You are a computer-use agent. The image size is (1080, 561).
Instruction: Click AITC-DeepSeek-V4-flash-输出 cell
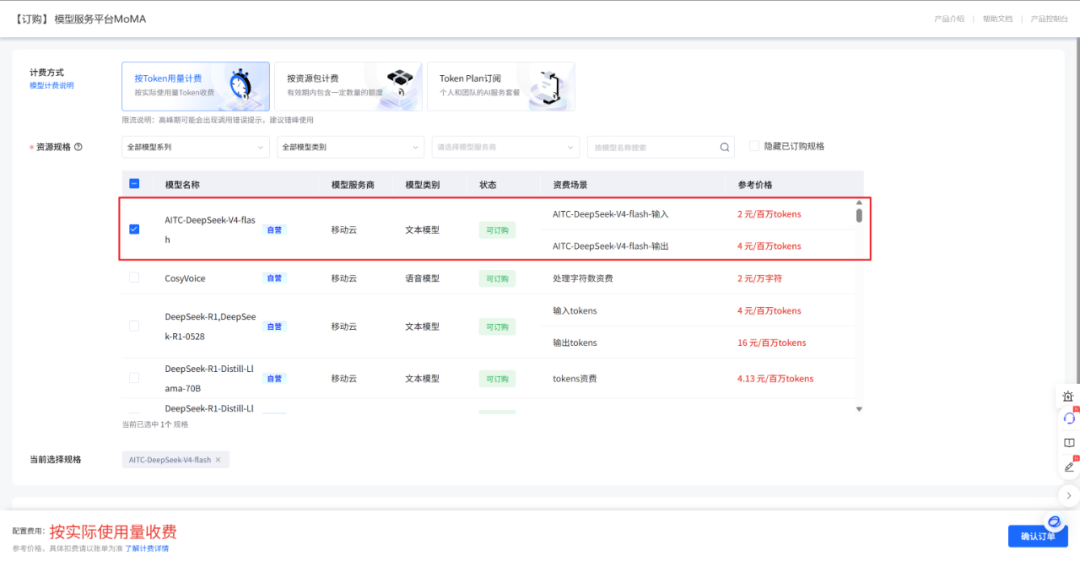[610, 246]
